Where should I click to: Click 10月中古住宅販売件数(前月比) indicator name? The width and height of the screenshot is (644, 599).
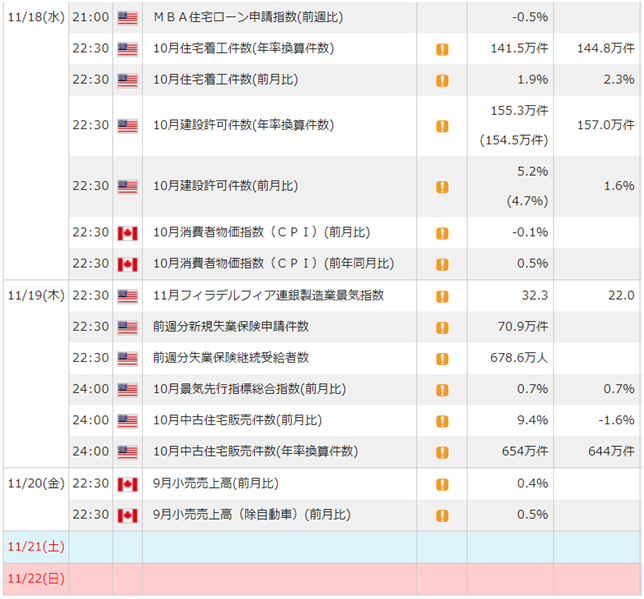(237, 420)
